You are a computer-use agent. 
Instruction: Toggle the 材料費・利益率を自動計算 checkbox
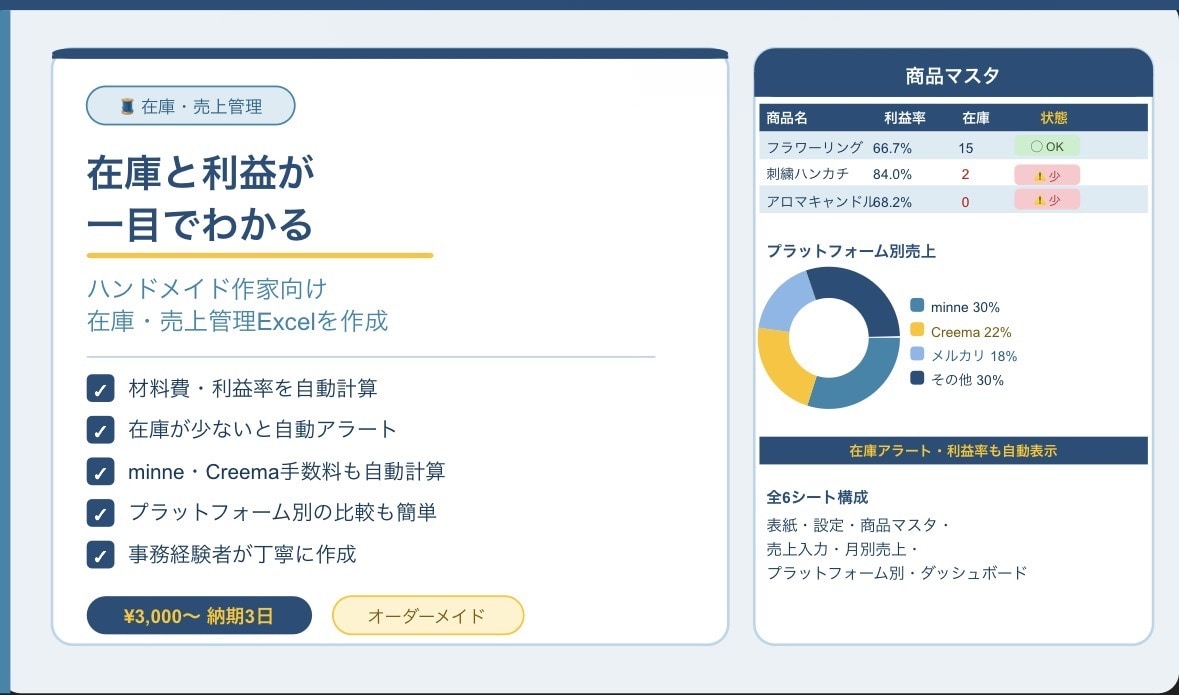101,389
